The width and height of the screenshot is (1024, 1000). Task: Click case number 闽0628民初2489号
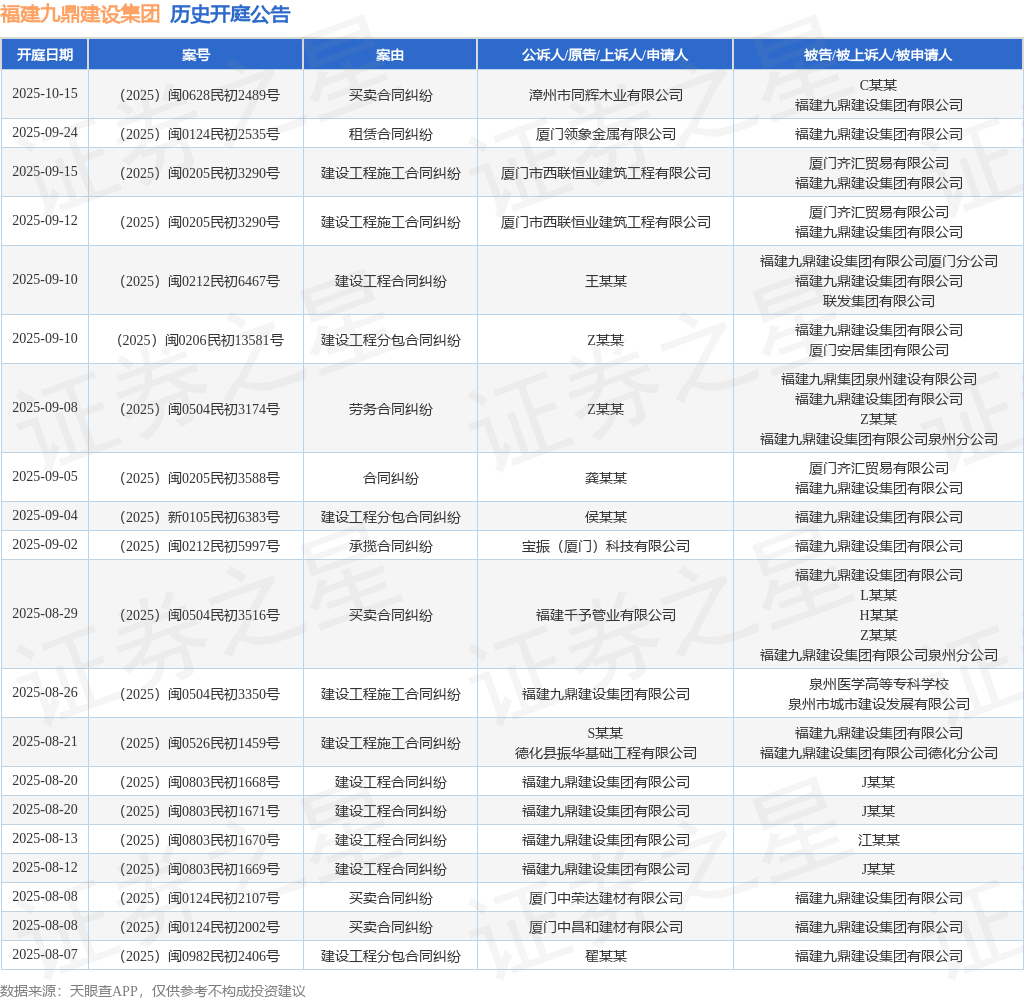200,95
